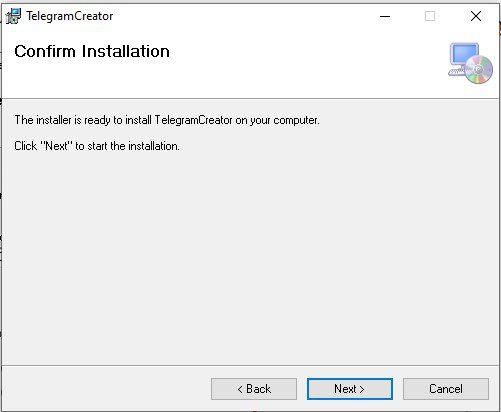Click the 'Click "Next" to start' instruction text
The image size is (501, 412).
97,146
